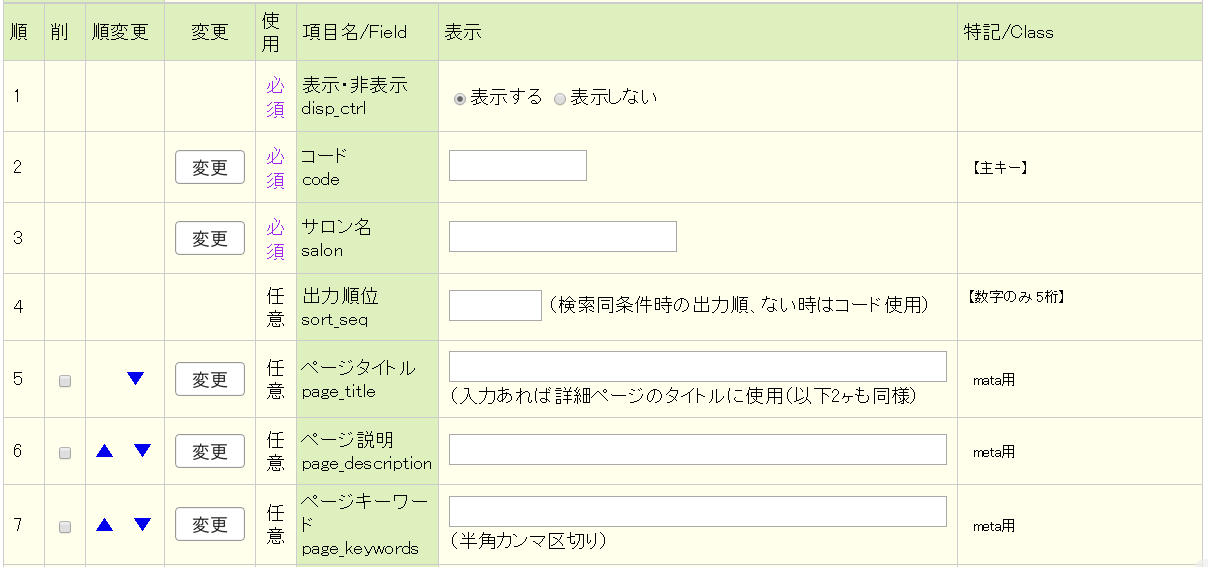Image resolution: width=1208 pixels, height=567 pixels.
Task: Focus the 出力順位 sort_seq input box
Action: point(495,305)
